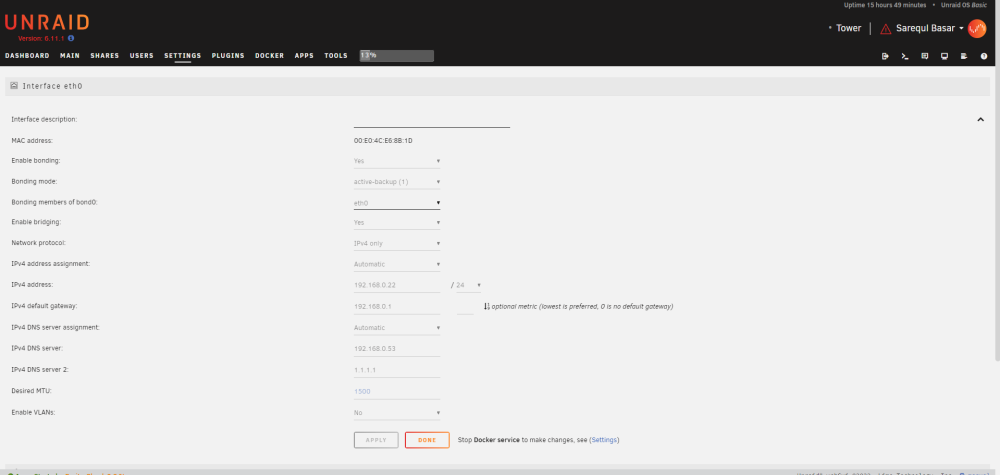
Task: Open the Settings menu tab
Action: coord(182,56)
